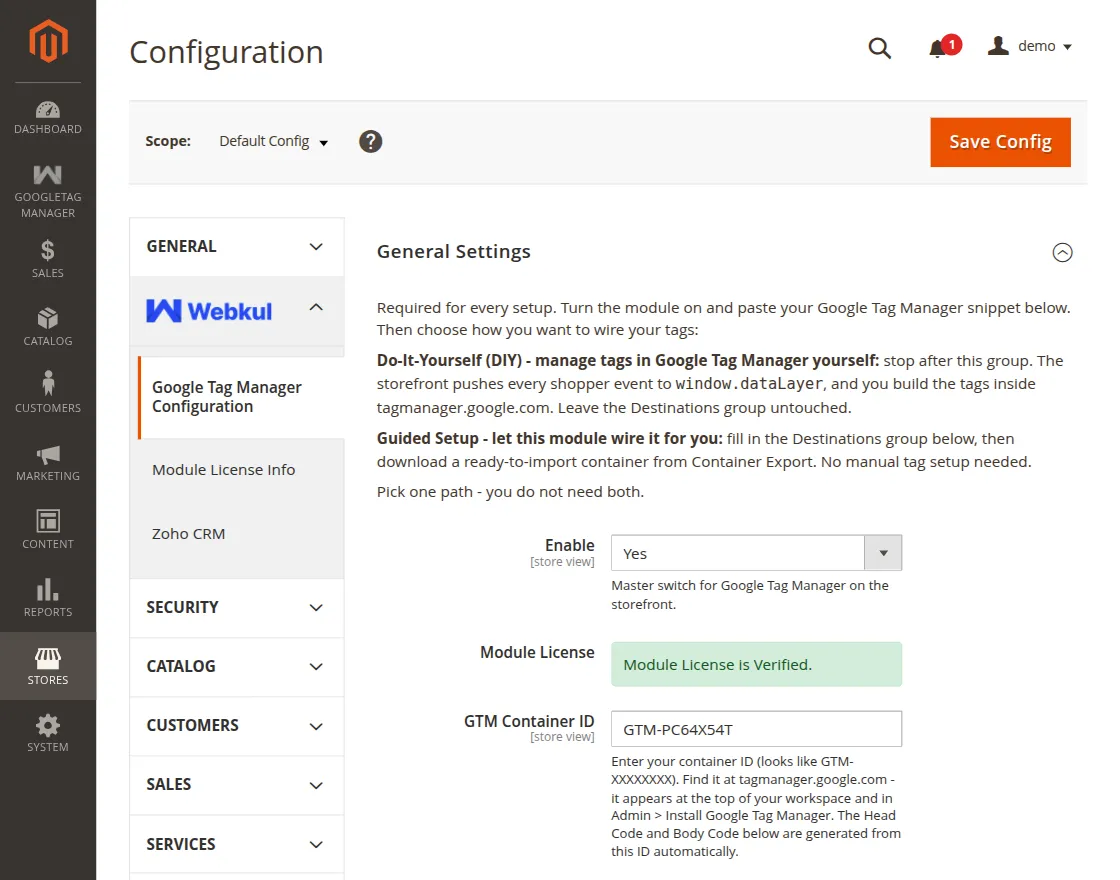
Task: Click the Master switch hint text
Action: (x=750, y=594)
